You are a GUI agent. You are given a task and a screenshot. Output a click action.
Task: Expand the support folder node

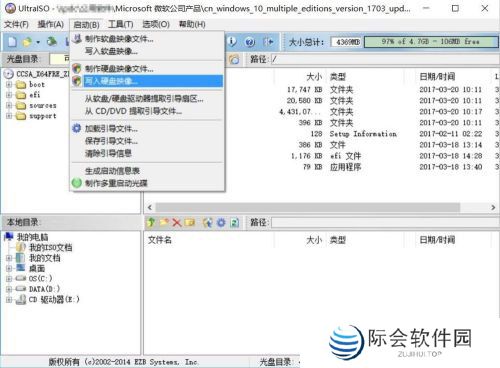pyautogui.click(x=9, y=116)
